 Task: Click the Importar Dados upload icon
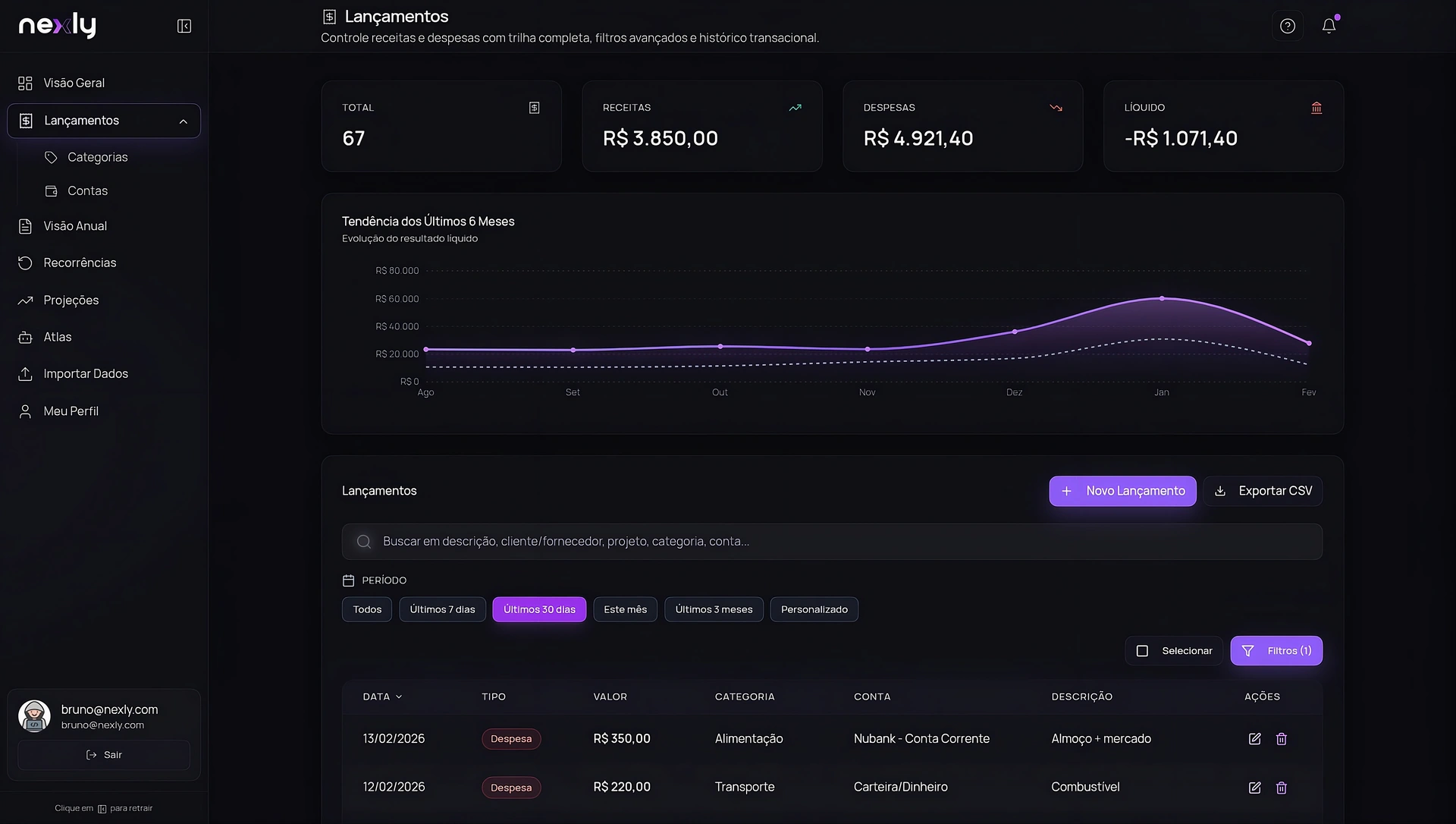pyautogui.click(x=25, y=374)
